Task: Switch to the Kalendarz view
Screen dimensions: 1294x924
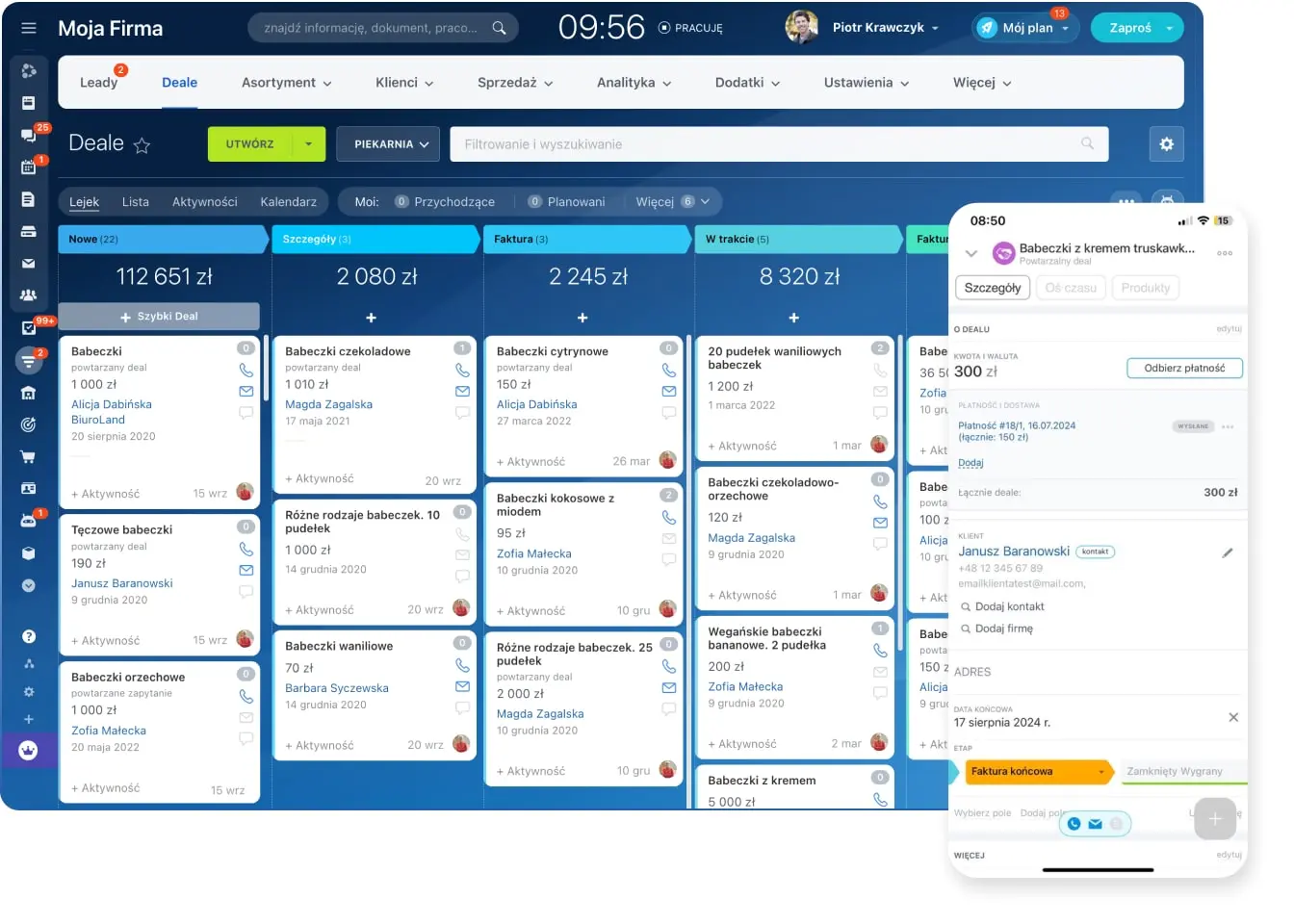Action: click(x=288, y=202)
